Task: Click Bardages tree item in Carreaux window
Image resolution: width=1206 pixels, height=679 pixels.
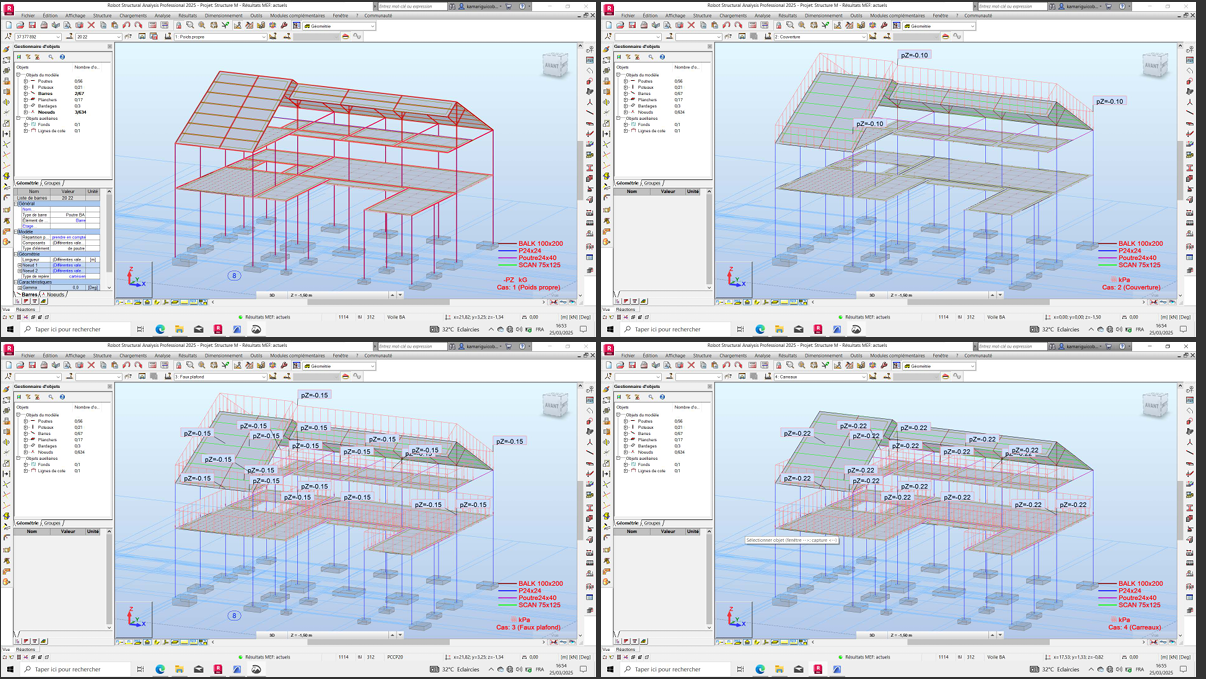Action: [647, 446]
